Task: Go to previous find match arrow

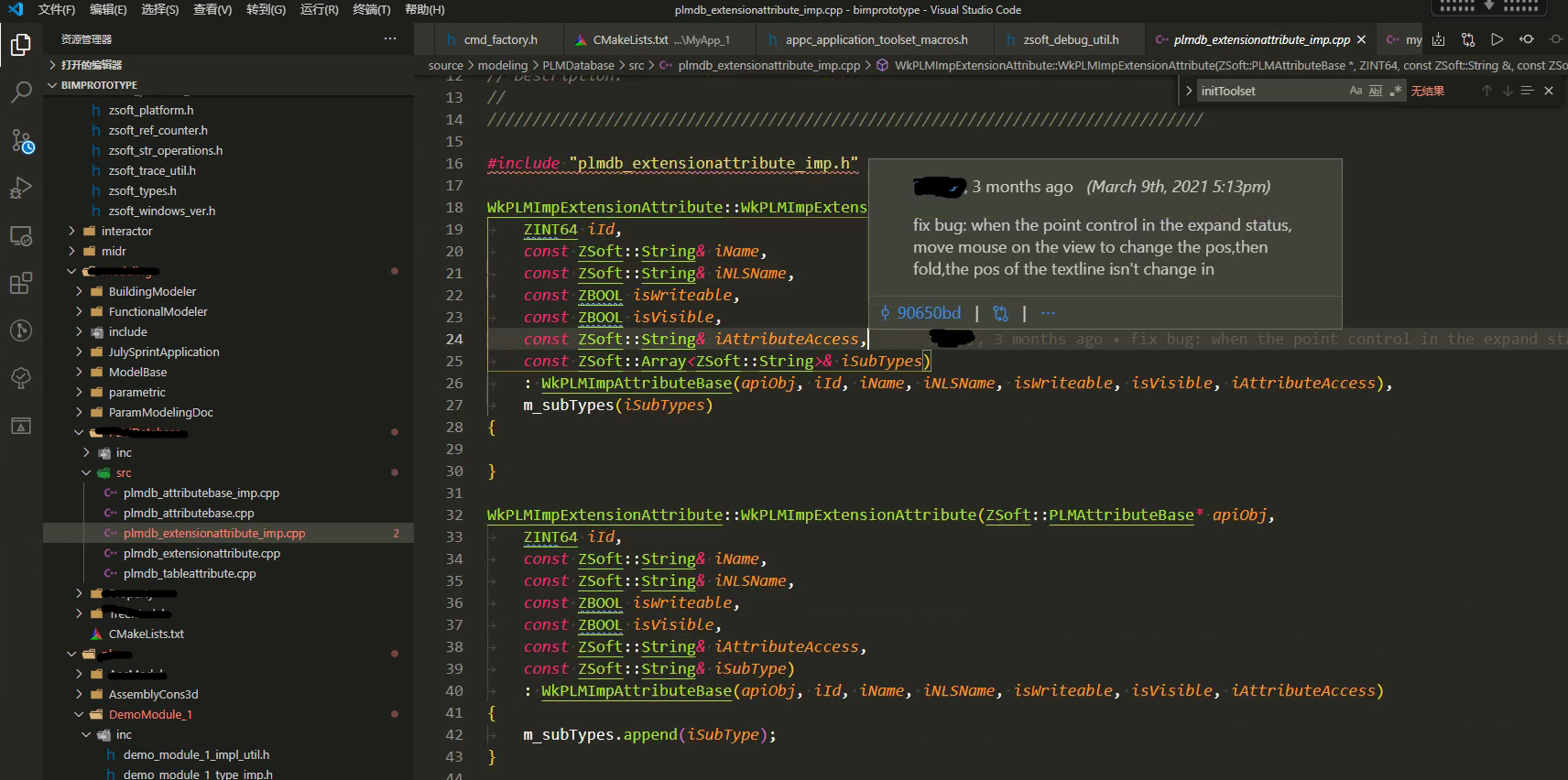Action: (x=1486, y=91)
